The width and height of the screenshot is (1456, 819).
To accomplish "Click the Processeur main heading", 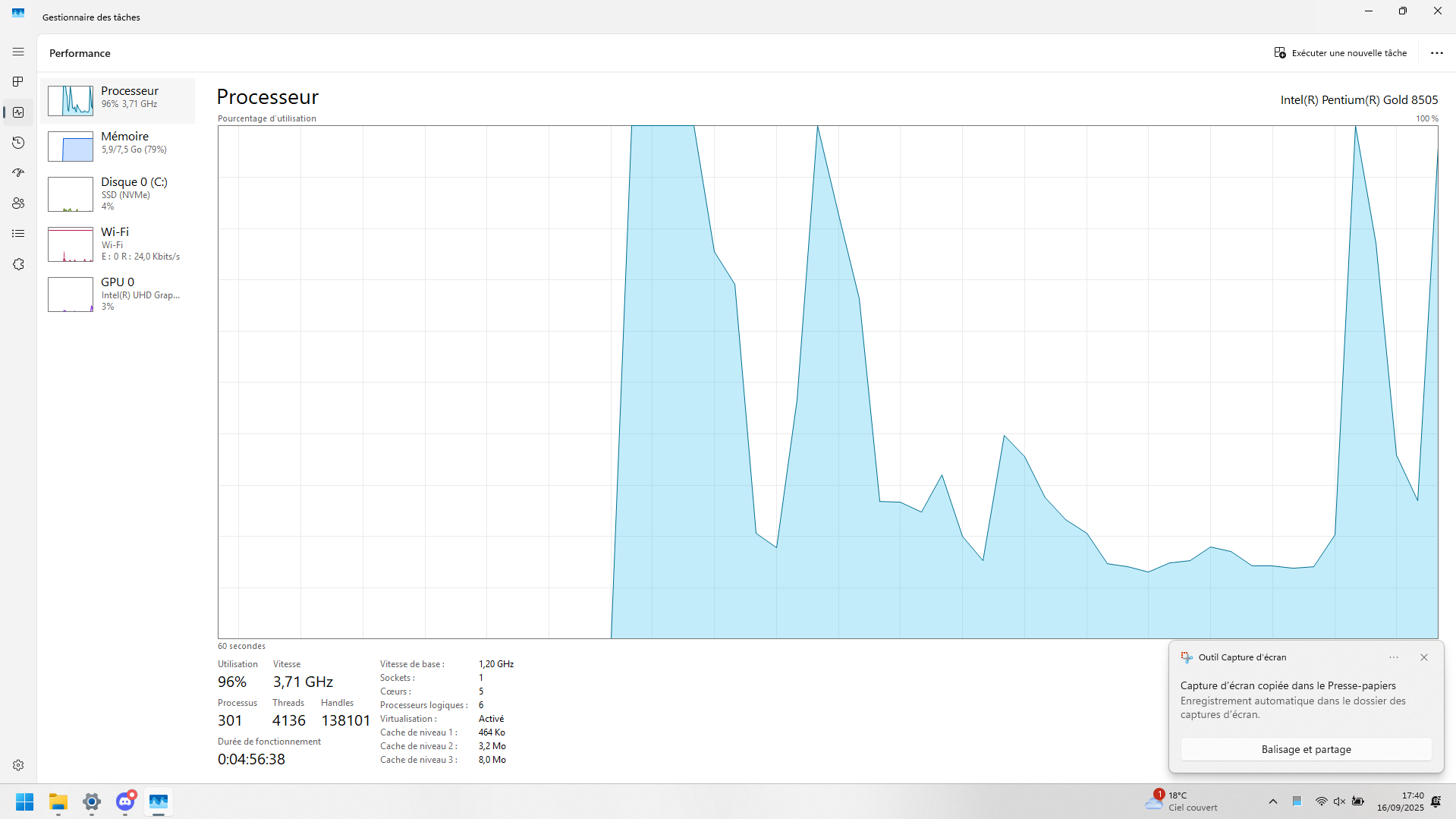I will [268, 97].
